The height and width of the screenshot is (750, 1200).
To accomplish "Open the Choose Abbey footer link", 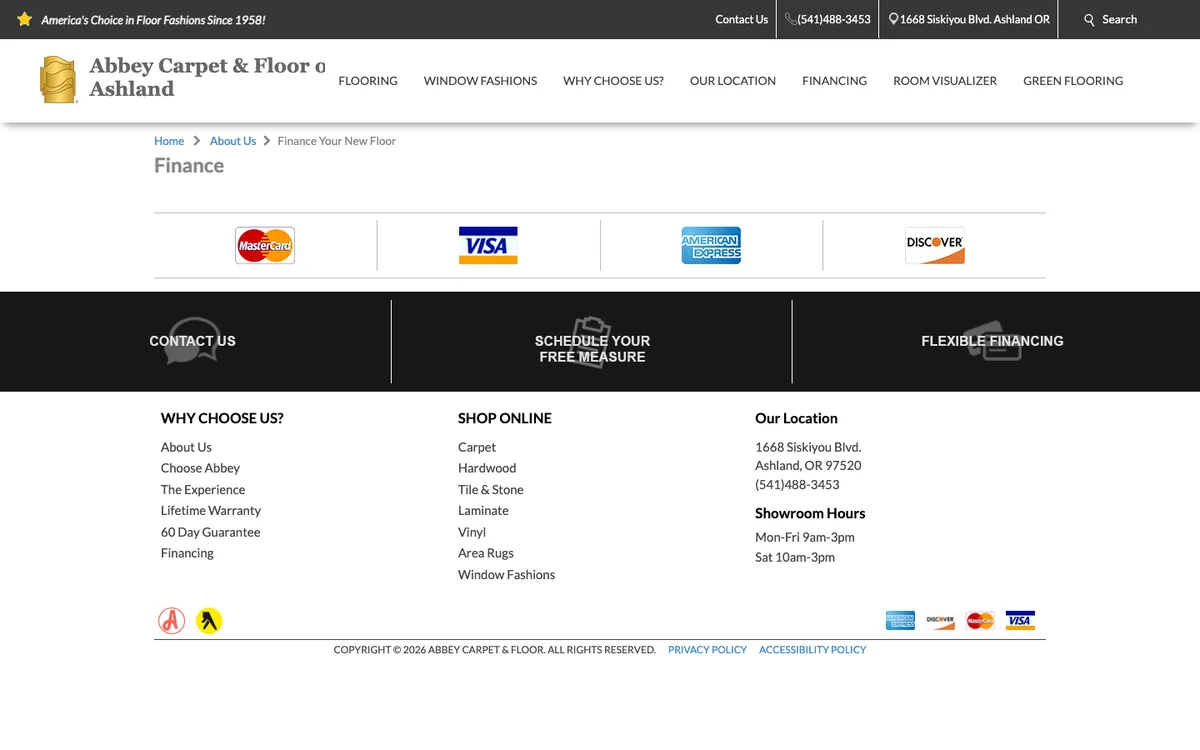I will 200,468.
